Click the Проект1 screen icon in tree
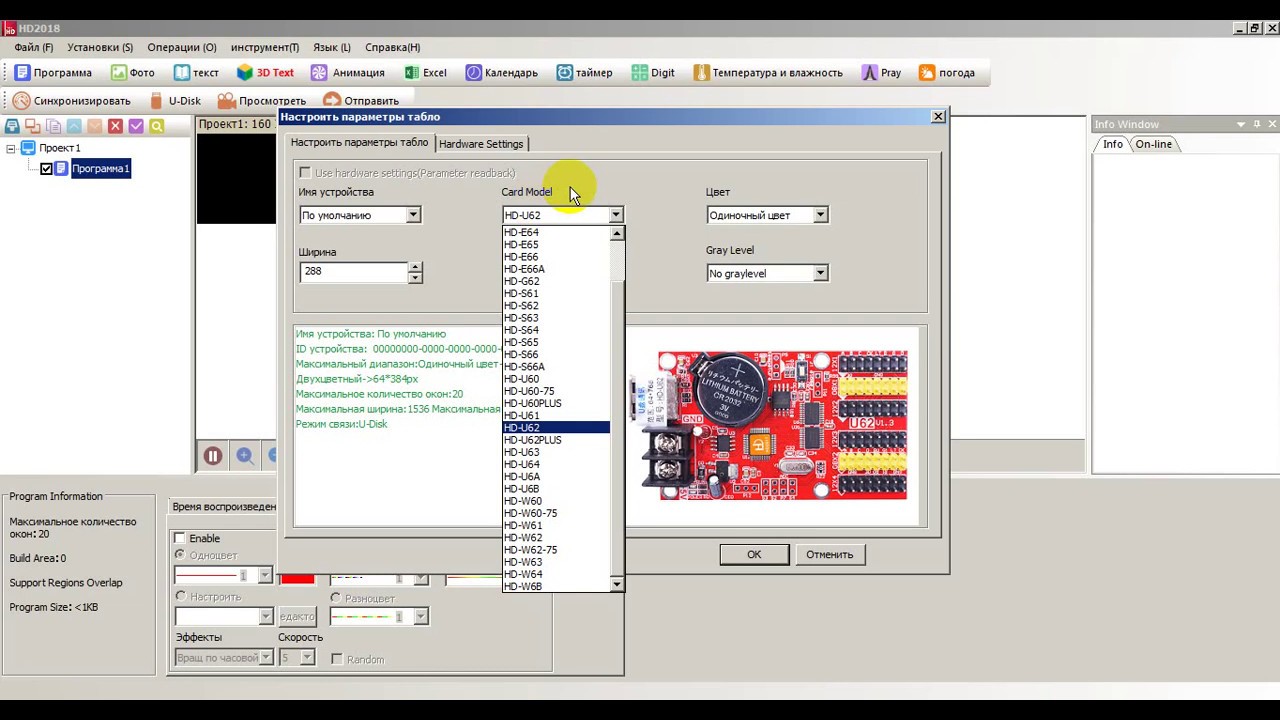 (28, 148)
